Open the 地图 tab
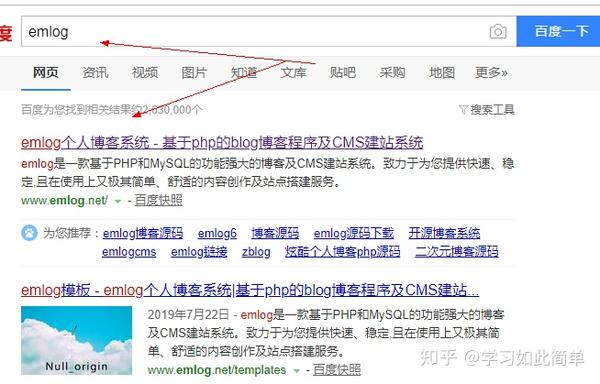The height and width of the screenshot is (384, 600). [442, 72]
